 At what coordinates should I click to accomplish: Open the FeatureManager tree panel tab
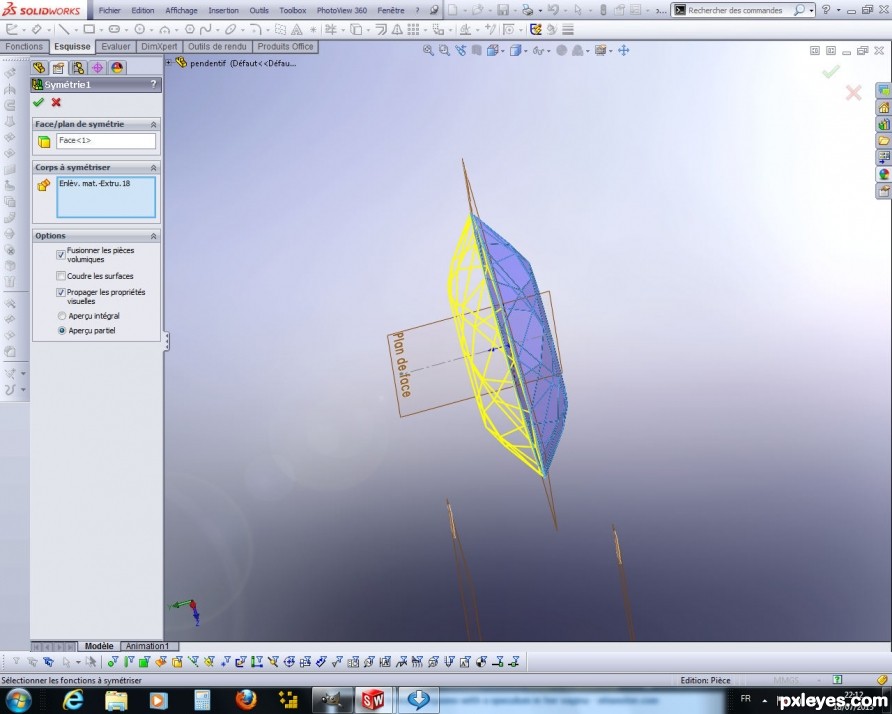(39, 68)
